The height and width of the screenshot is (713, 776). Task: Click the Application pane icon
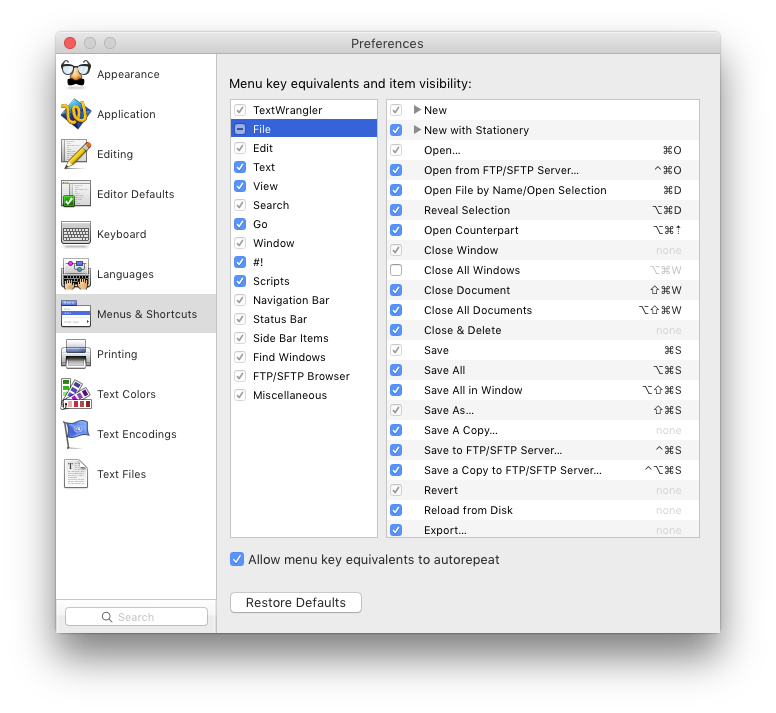(76, 114)
